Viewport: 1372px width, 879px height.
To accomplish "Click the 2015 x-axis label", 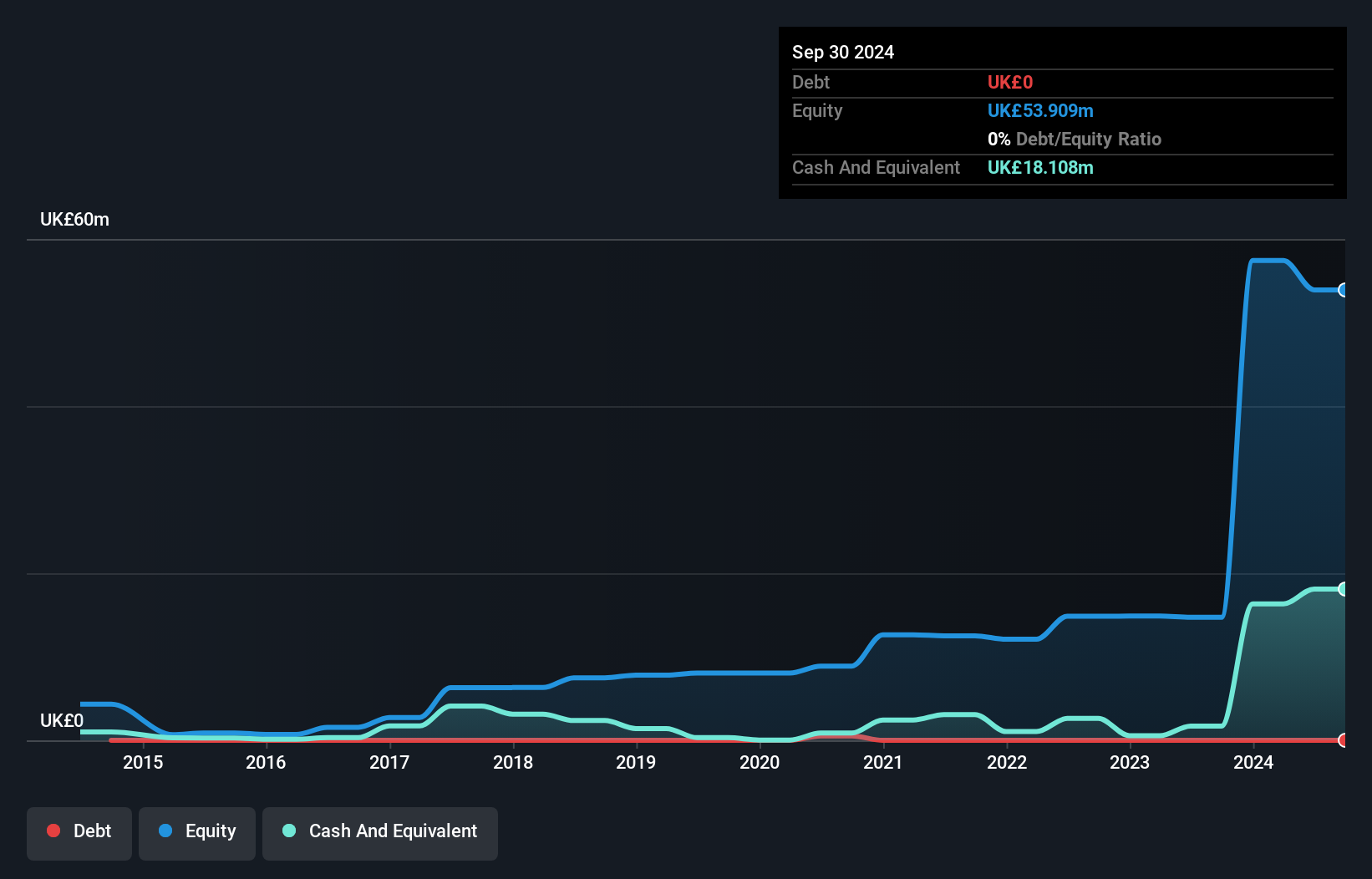I will (143, 762).
